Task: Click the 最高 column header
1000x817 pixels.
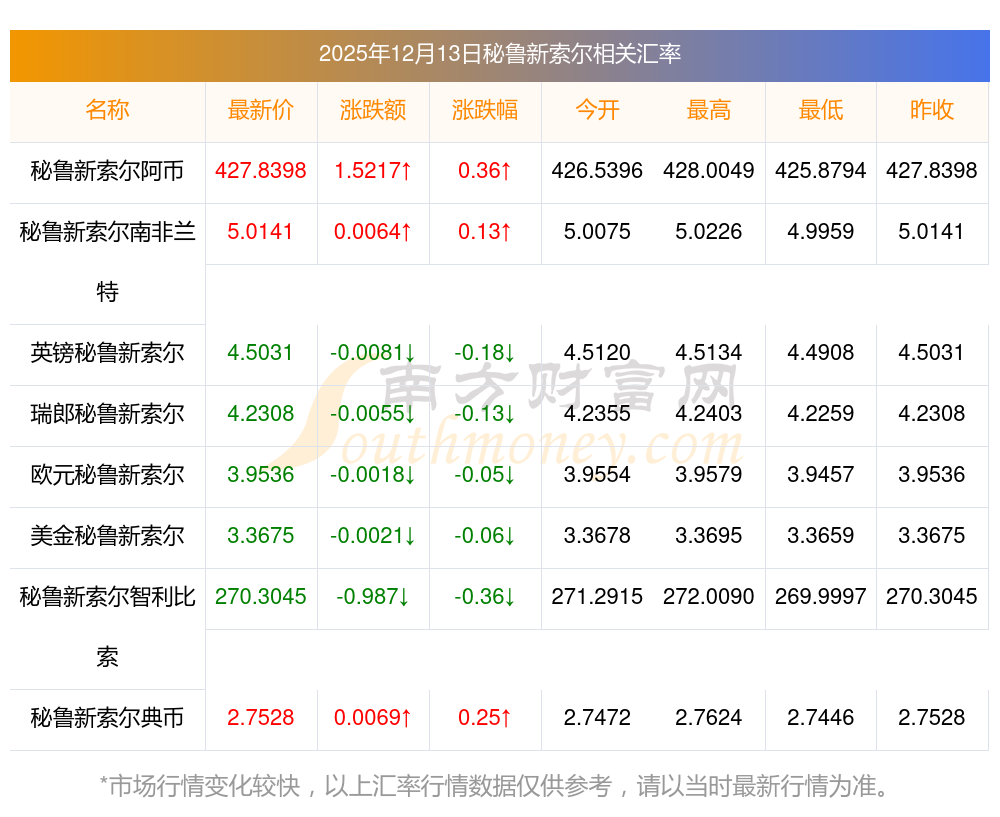Action: click(709, 110)
